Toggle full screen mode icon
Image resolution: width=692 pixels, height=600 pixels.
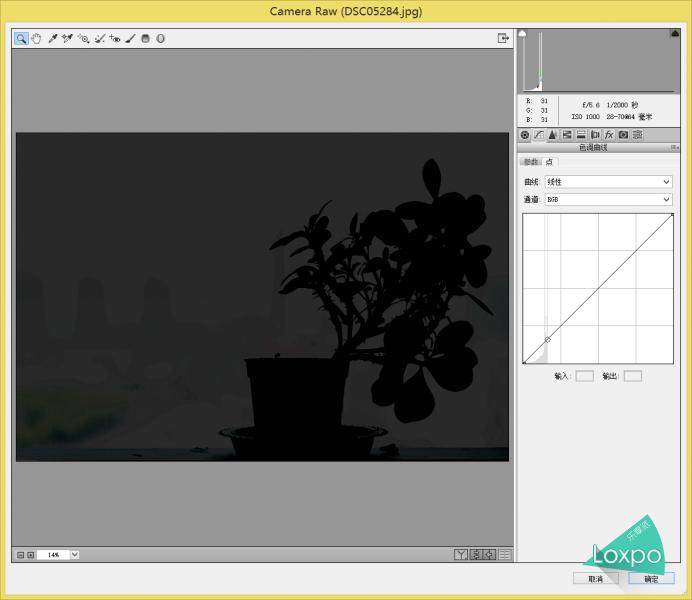[503, 38]
